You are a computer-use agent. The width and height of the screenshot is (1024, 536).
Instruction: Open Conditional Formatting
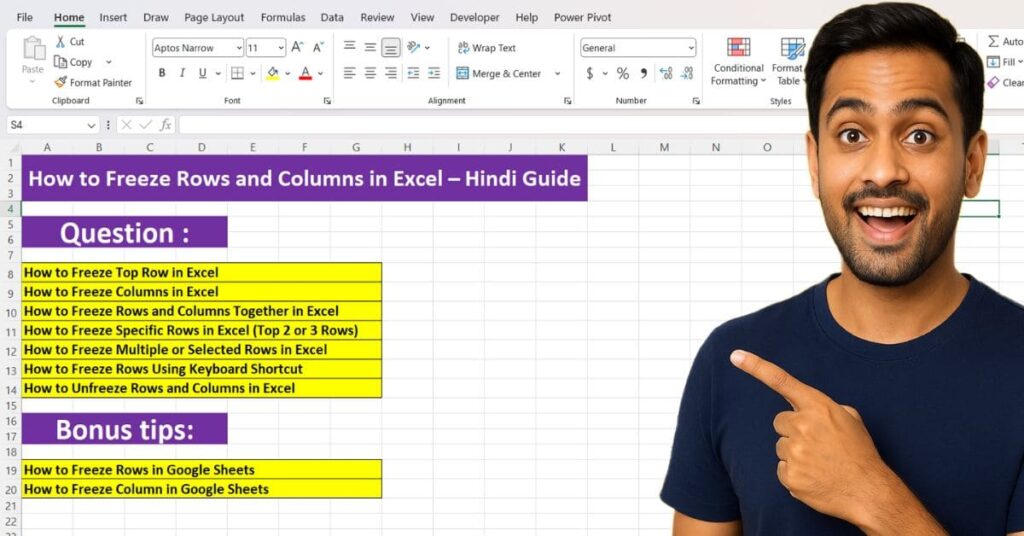[x=738, y=62]
